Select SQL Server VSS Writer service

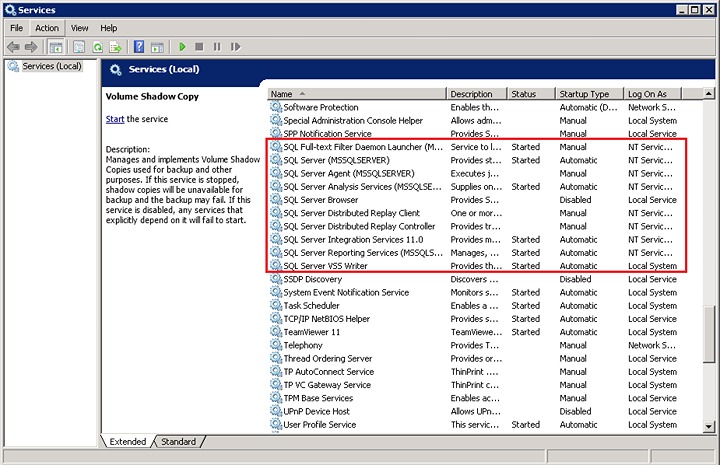[x=325, y=266]
